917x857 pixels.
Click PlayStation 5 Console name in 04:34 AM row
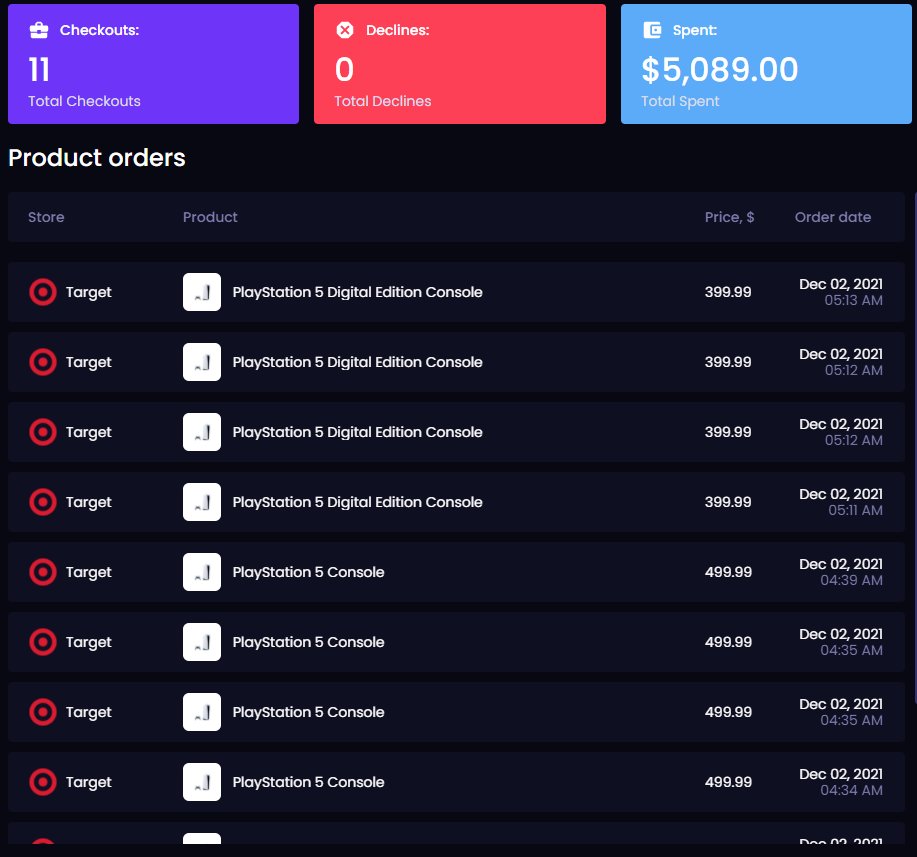click(x=308, y=782)
